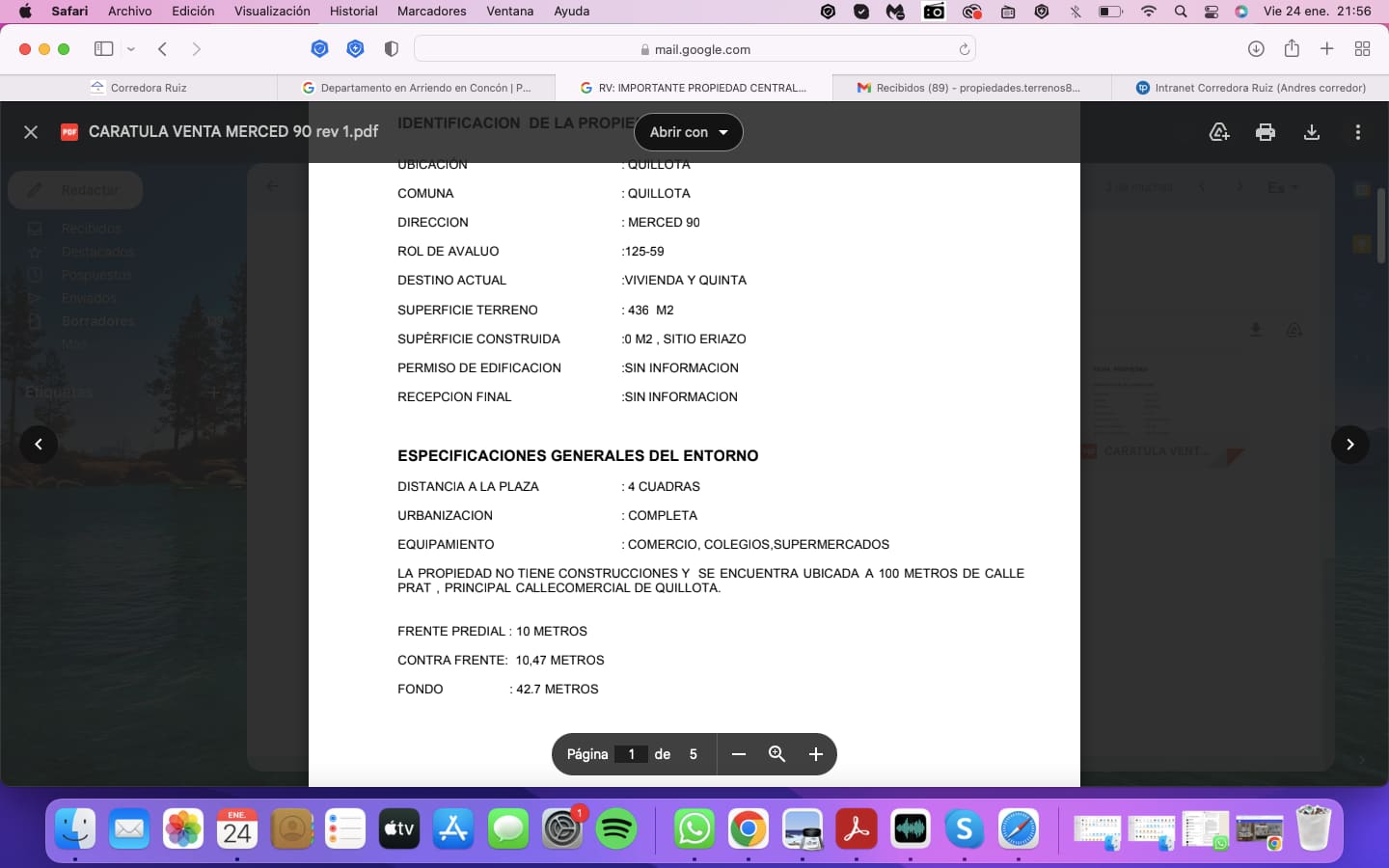Zoom in with the plus button
Viewport: 1389px width, 868px height.
click(x=816, y=754)
